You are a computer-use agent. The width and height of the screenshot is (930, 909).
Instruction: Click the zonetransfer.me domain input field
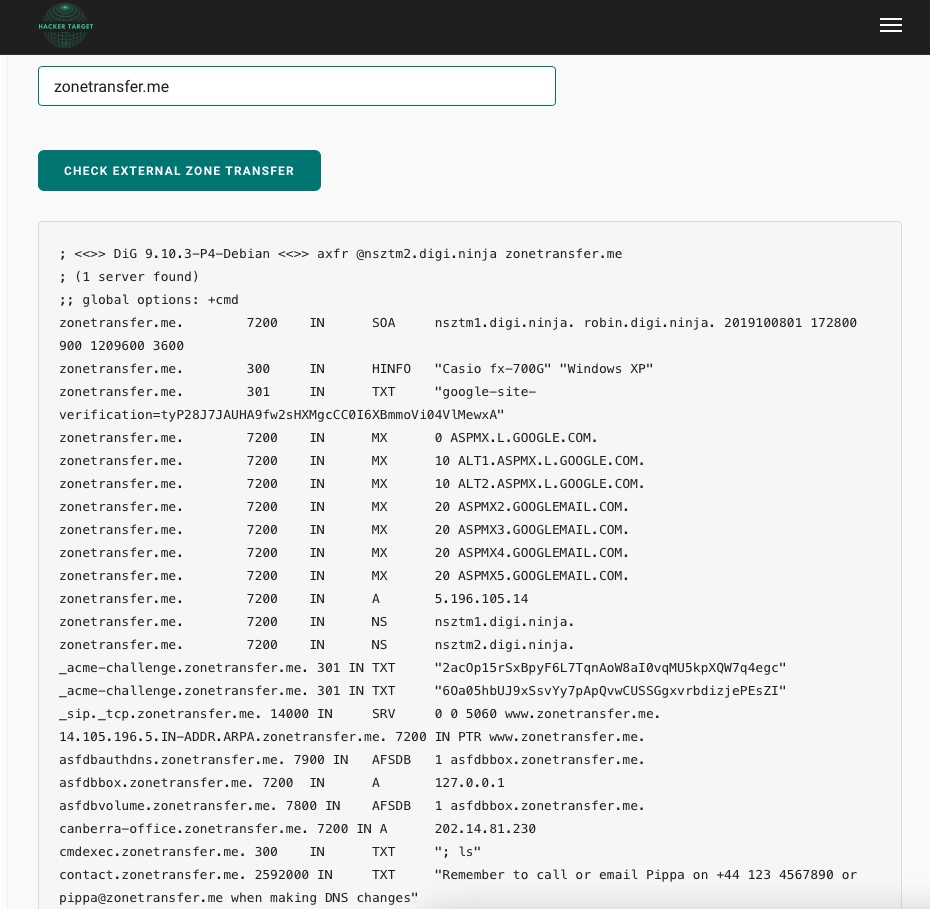point(296,86)
